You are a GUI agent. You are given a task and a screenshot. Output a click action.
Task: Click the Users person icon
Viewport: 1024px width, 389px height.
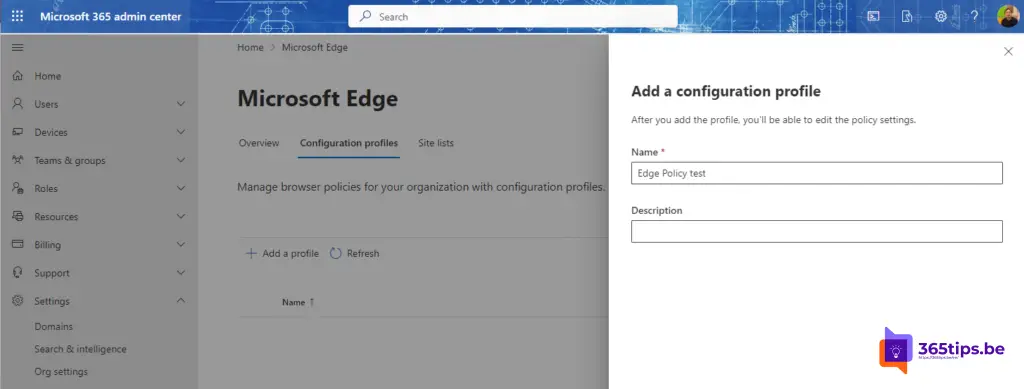coord(18,104)
